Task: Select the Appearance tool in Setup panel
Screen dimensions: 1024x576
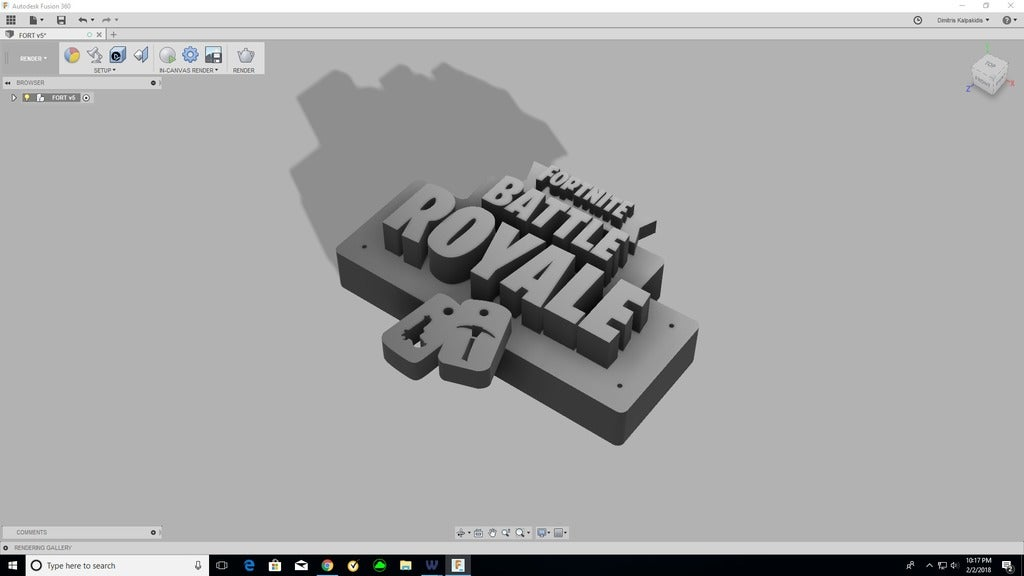Action: (72, 56)
